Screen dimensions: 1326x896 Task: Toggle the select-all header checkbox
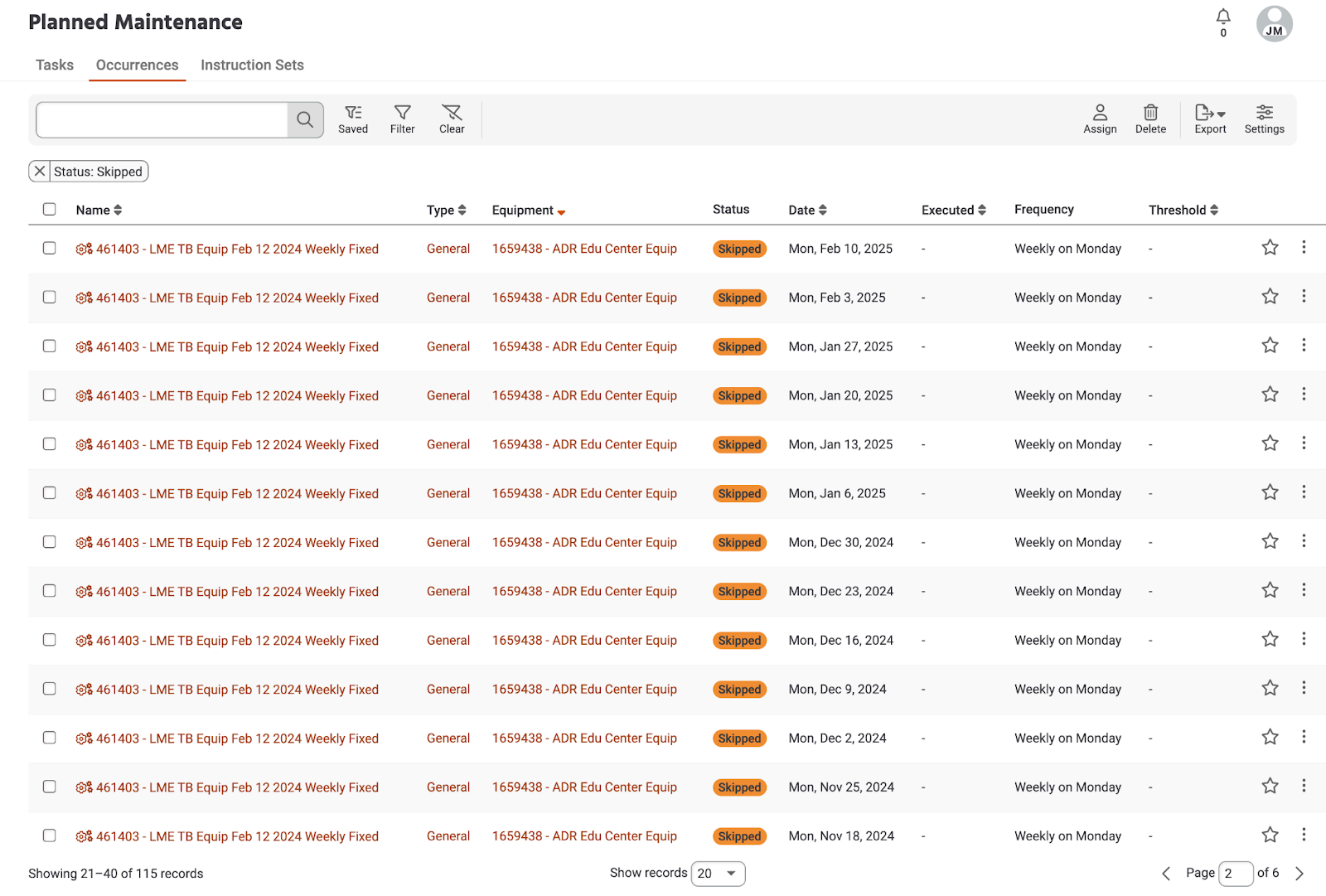(x=50, y=209)
